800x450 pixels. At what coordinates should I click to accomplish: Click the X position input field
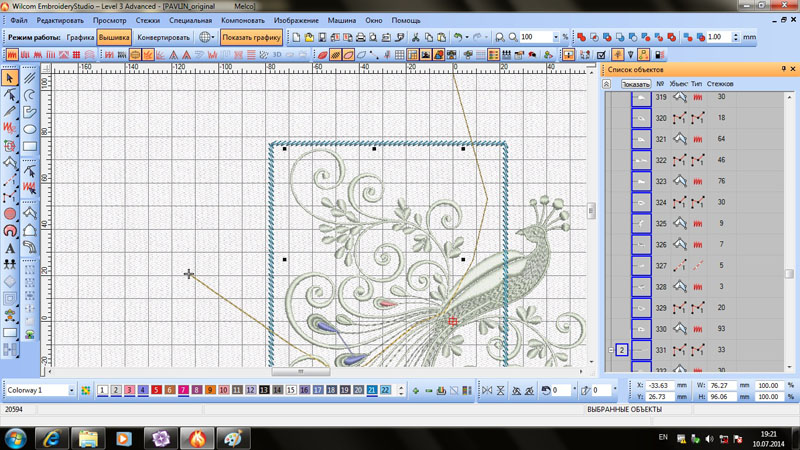click(x=660, y=385)
